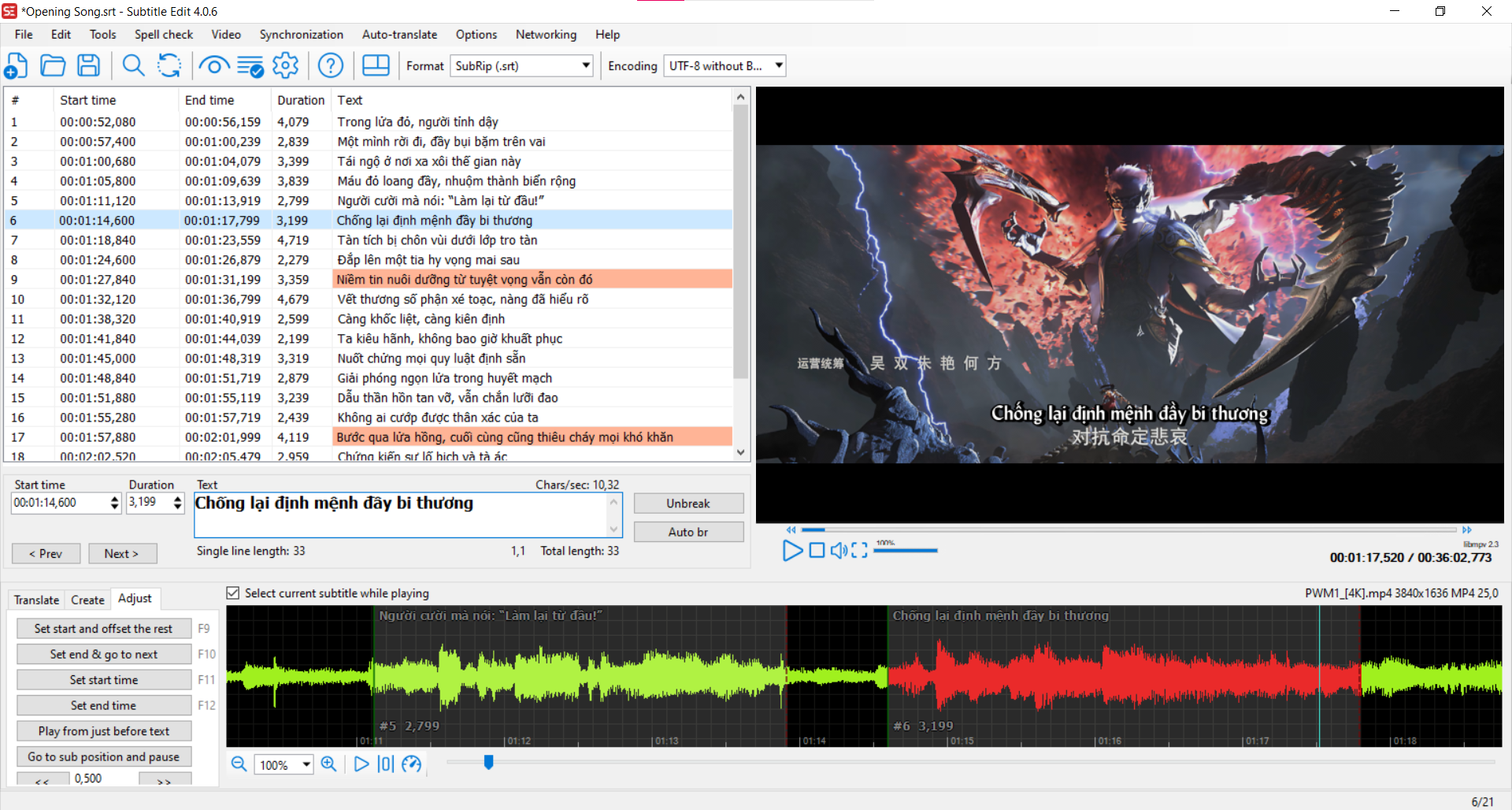Play waveform selection triangle icon
The height and width of the screenshot is (810, 1512).
pyautogui.click(x=361, y=764)
